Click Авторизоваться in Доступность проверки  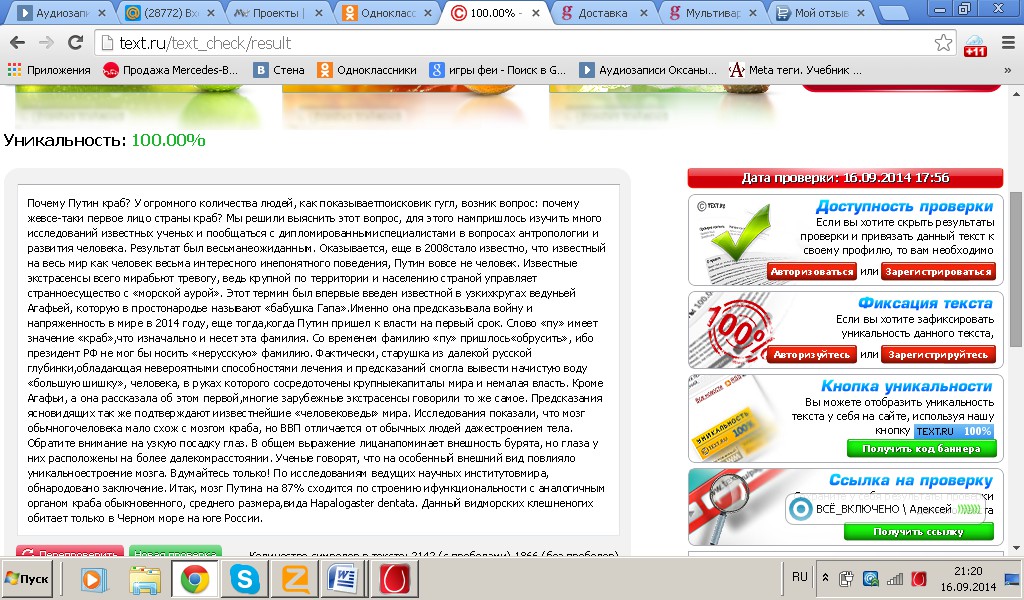812,272
